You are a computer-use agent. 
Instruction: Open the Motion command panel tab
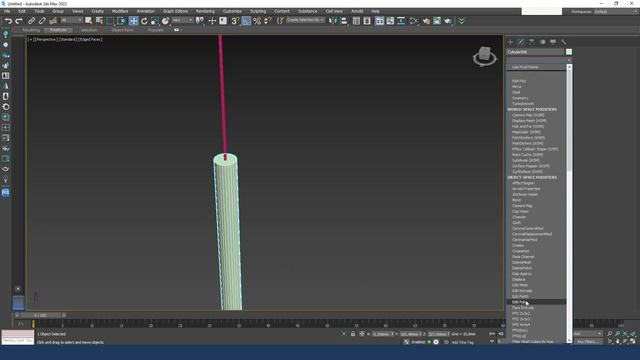[x=542, y=42]
